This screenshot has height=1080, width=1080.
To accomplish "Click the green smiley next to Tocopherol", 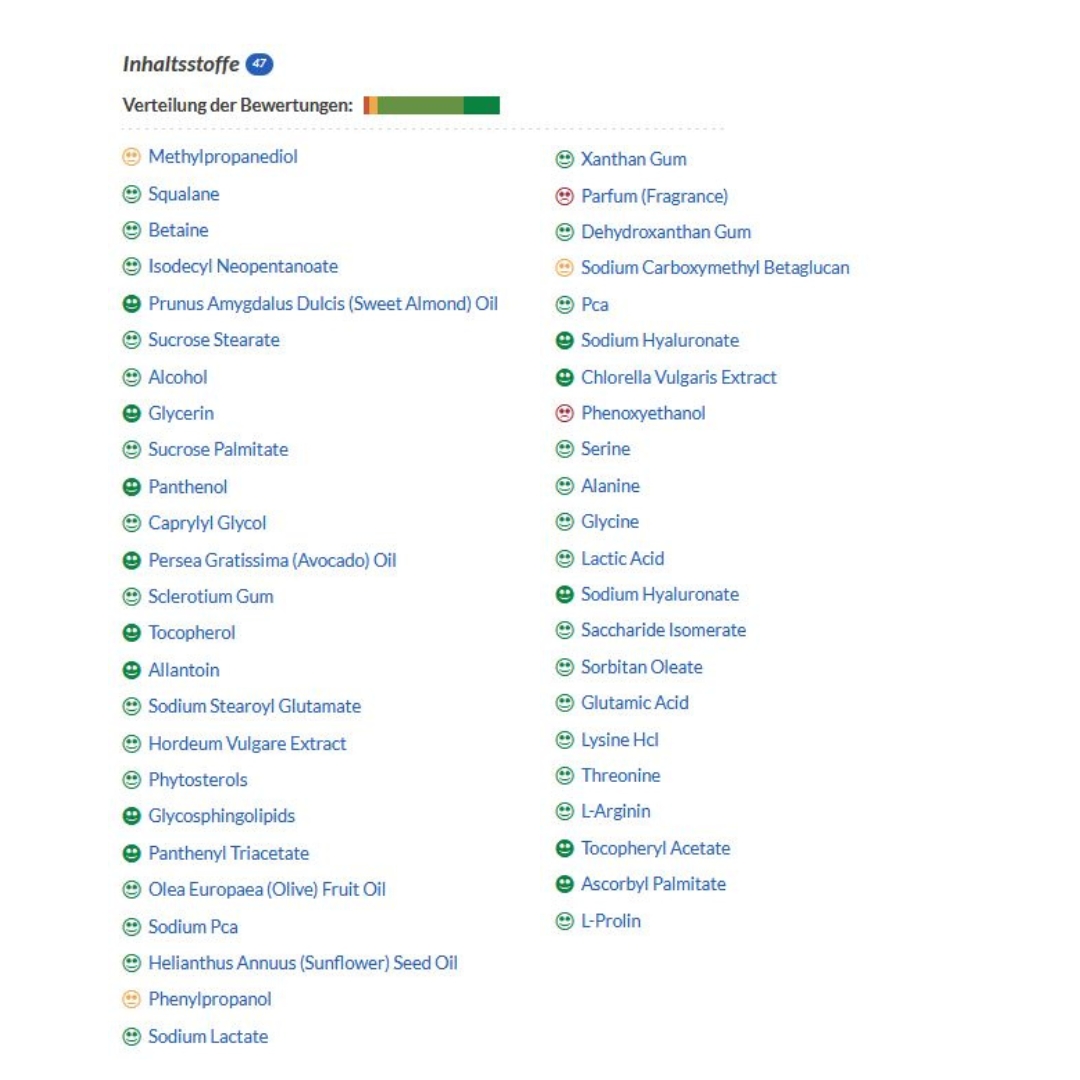I will [x=131, y=633].
